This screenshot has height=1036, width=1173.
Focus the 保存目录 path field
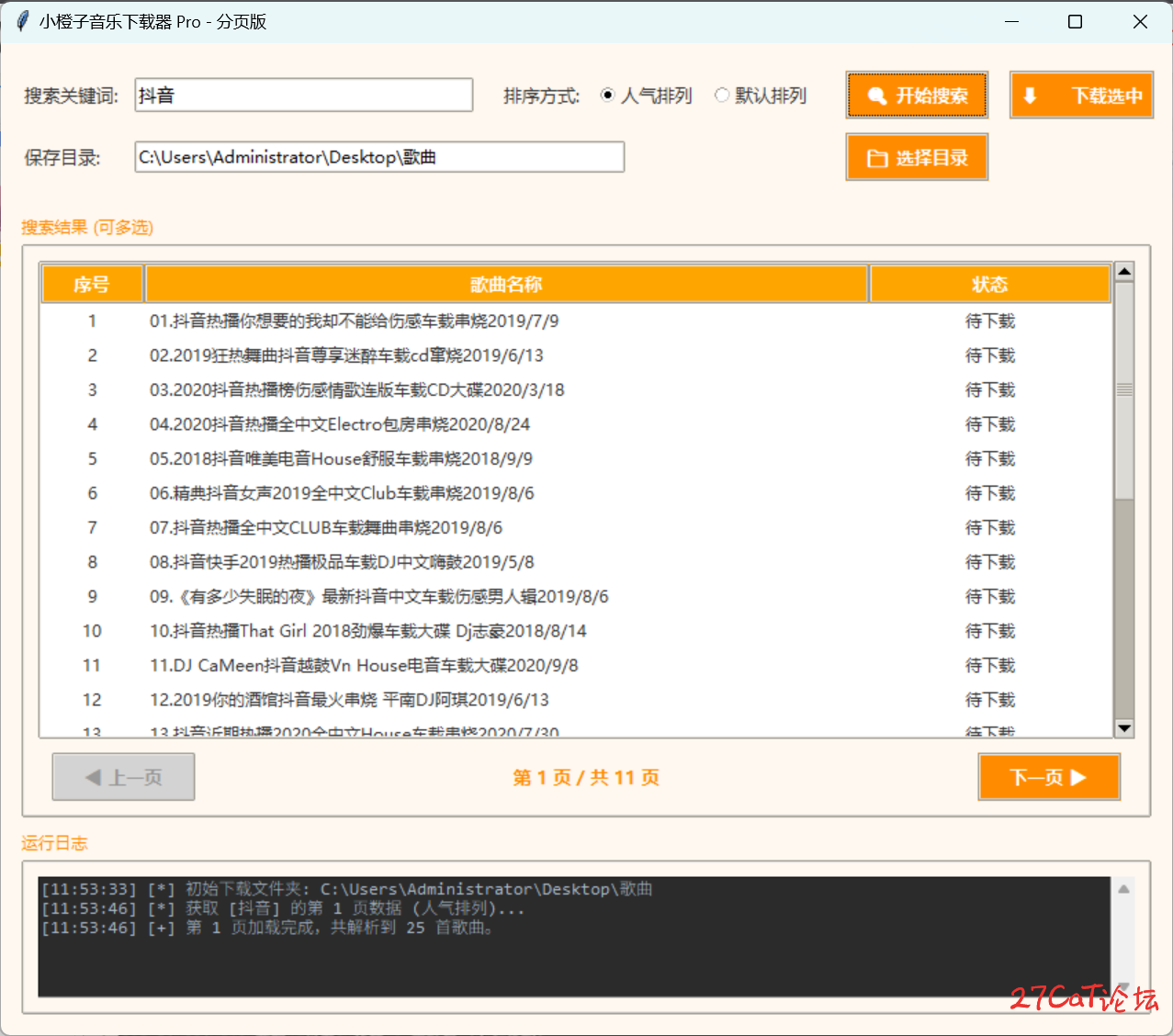379,157
